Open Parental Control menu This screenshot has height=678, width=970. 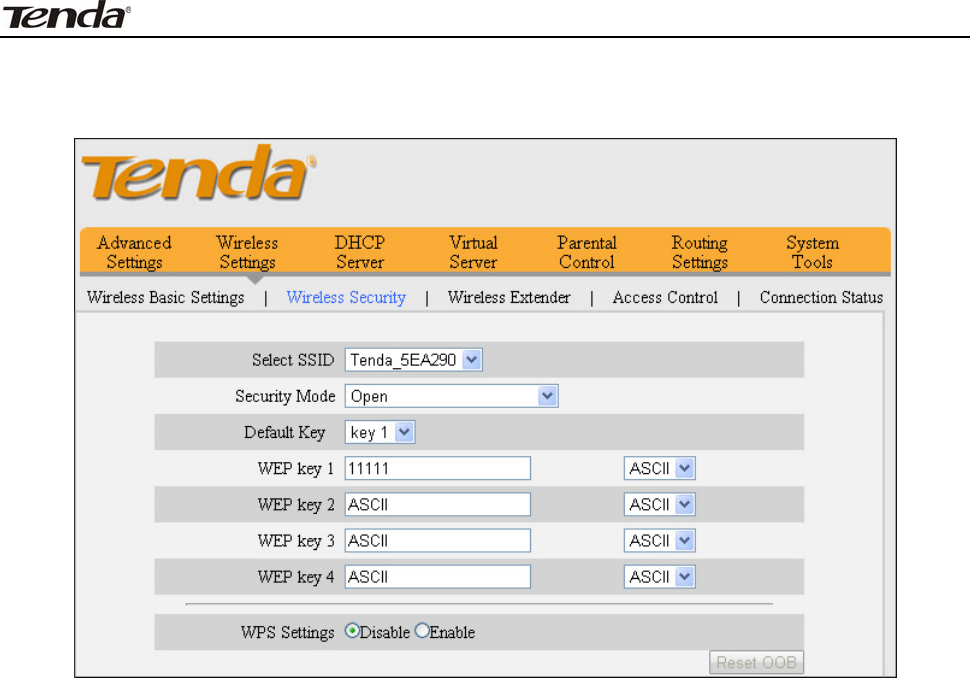pyautogui.click(x=586, y=252)
